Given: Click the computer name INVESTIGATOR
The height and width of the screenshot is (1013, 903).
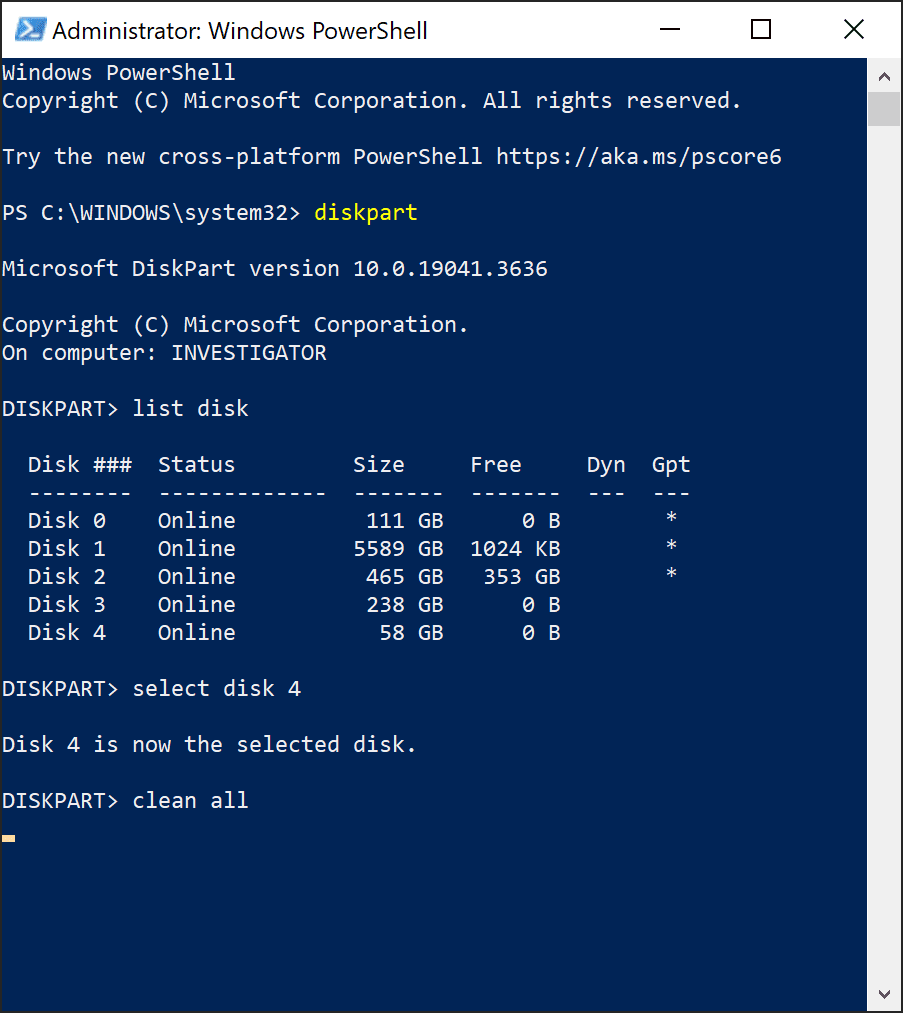Looking at the screenshot, I should pos(250,352).
